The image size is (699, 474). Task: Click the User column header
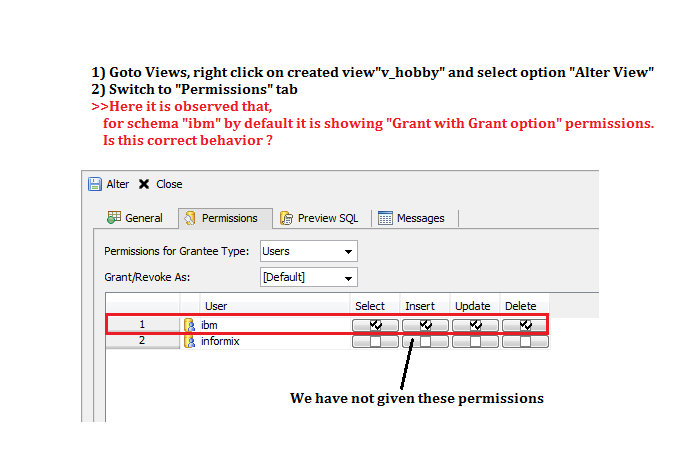[216, 306]
